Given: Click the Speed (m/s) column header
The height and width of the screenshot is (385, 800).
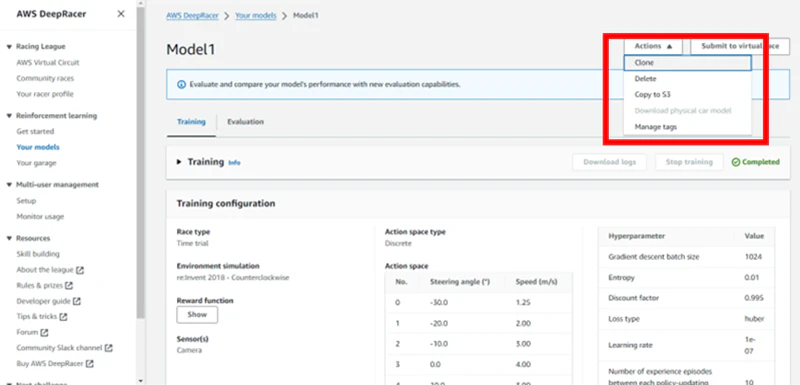Looking at the screenshot, I should [x=536, y=282].
